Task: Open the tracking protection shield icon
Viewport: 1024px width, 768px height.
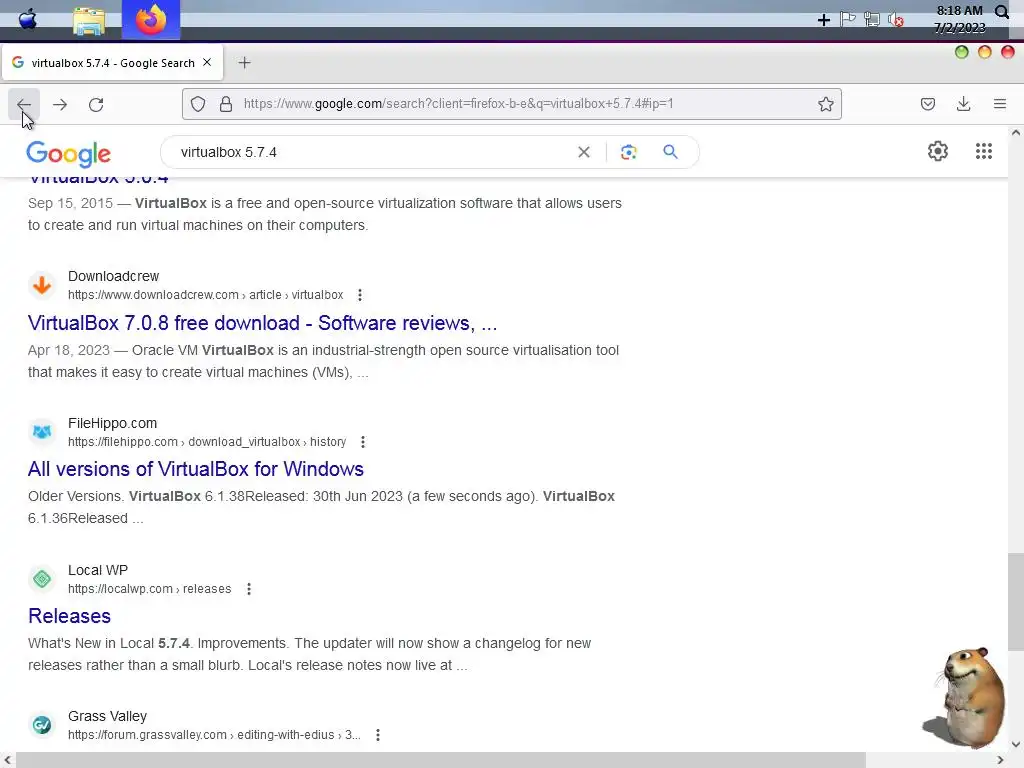Action: pyautogui.click(x=198, y=104)
